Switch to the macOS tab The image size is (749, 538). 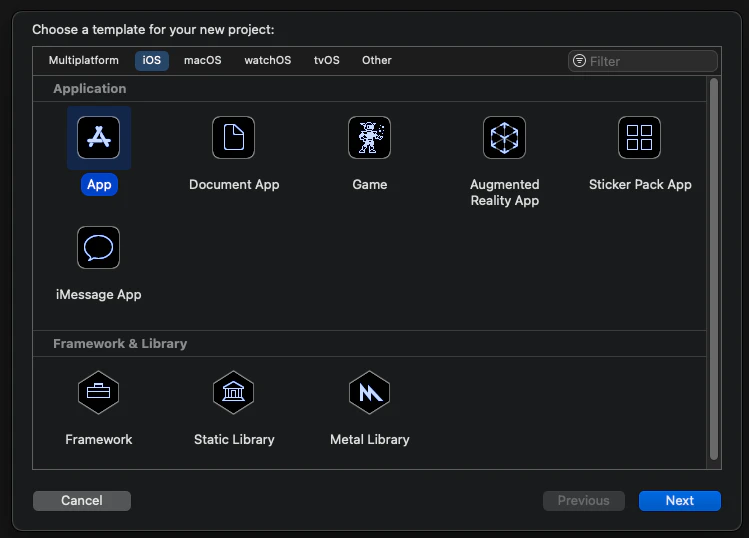(203, 60)
